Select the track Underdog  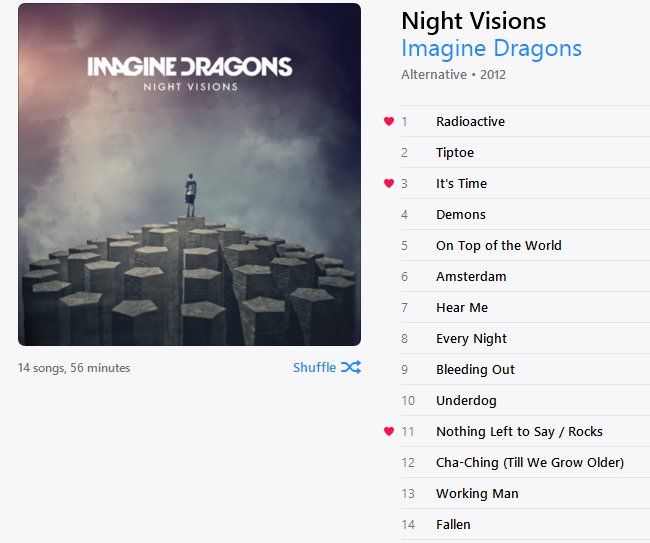click(525, 400)
